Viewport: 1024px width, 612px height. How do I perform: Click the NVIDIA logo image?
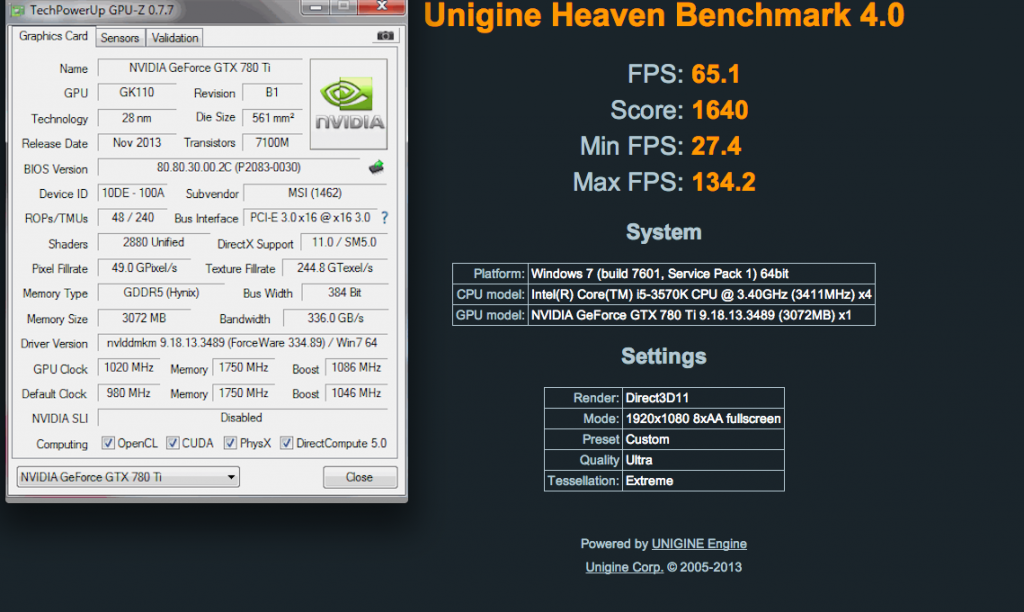click(x=349, y=104)
